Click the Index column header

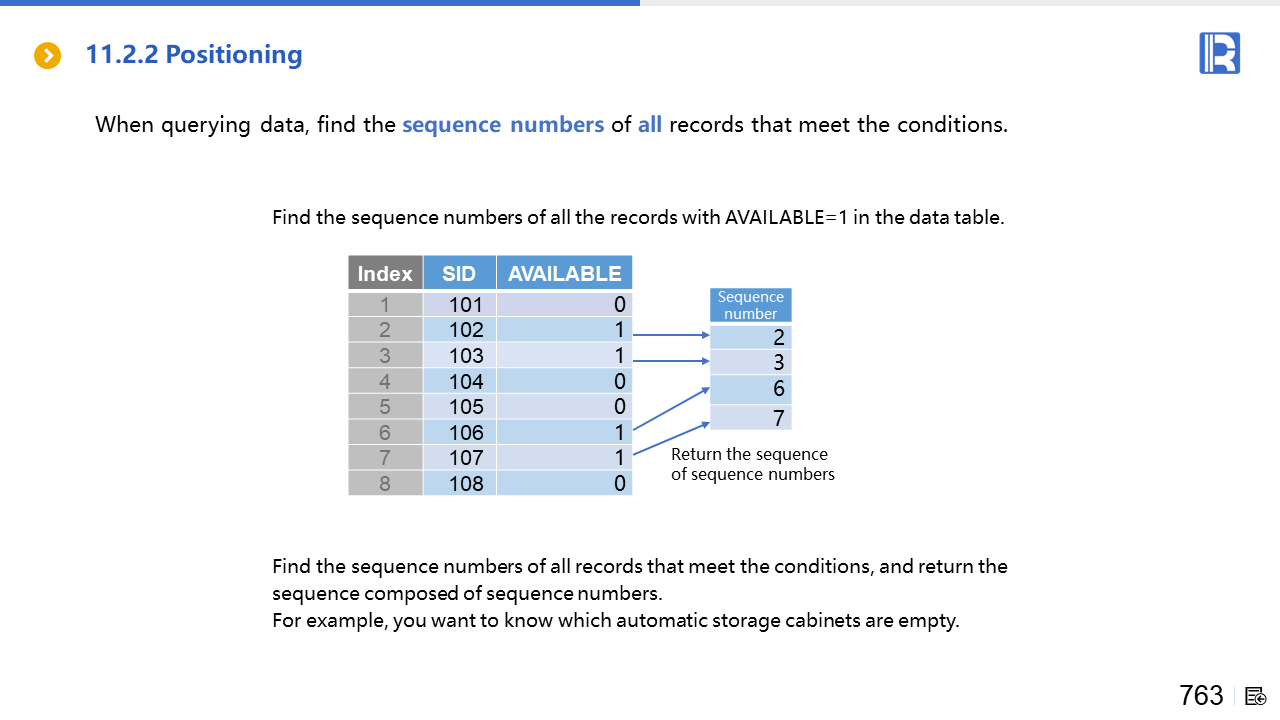[385, 273]
